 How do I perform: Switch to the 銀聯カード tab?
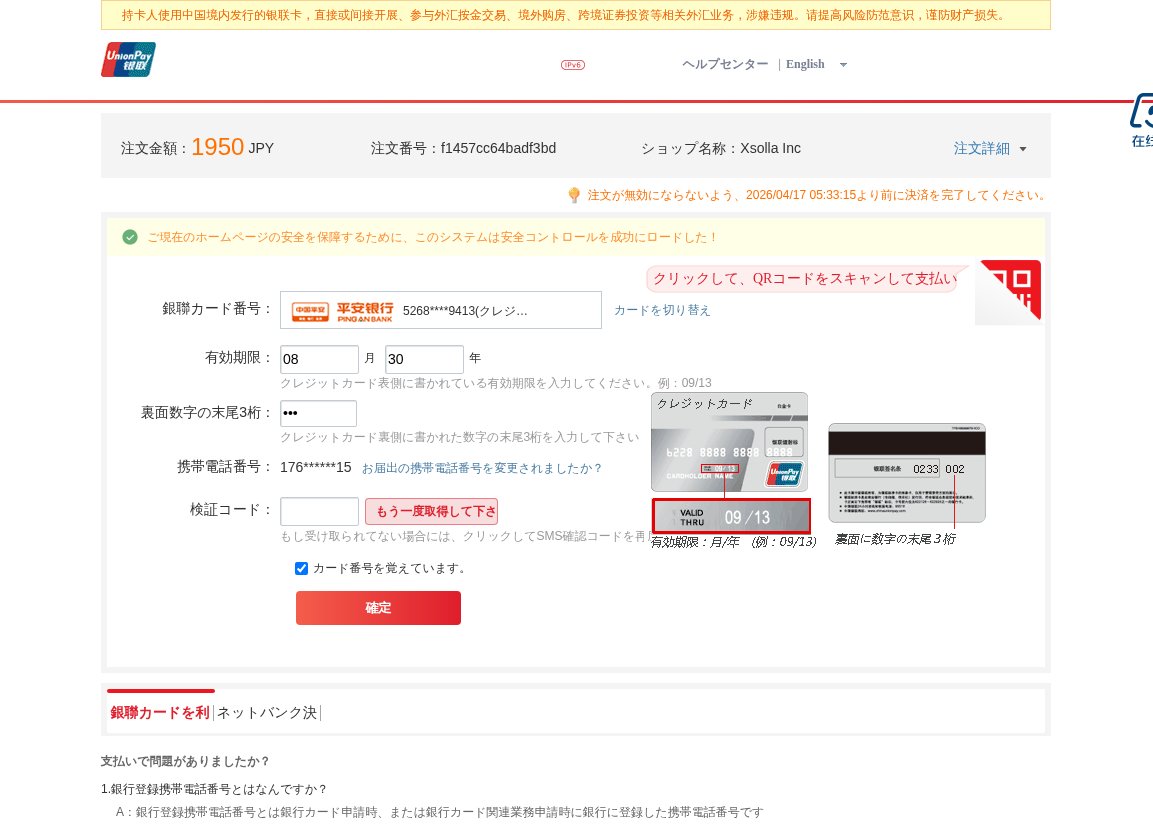click(x=160, y=713)
